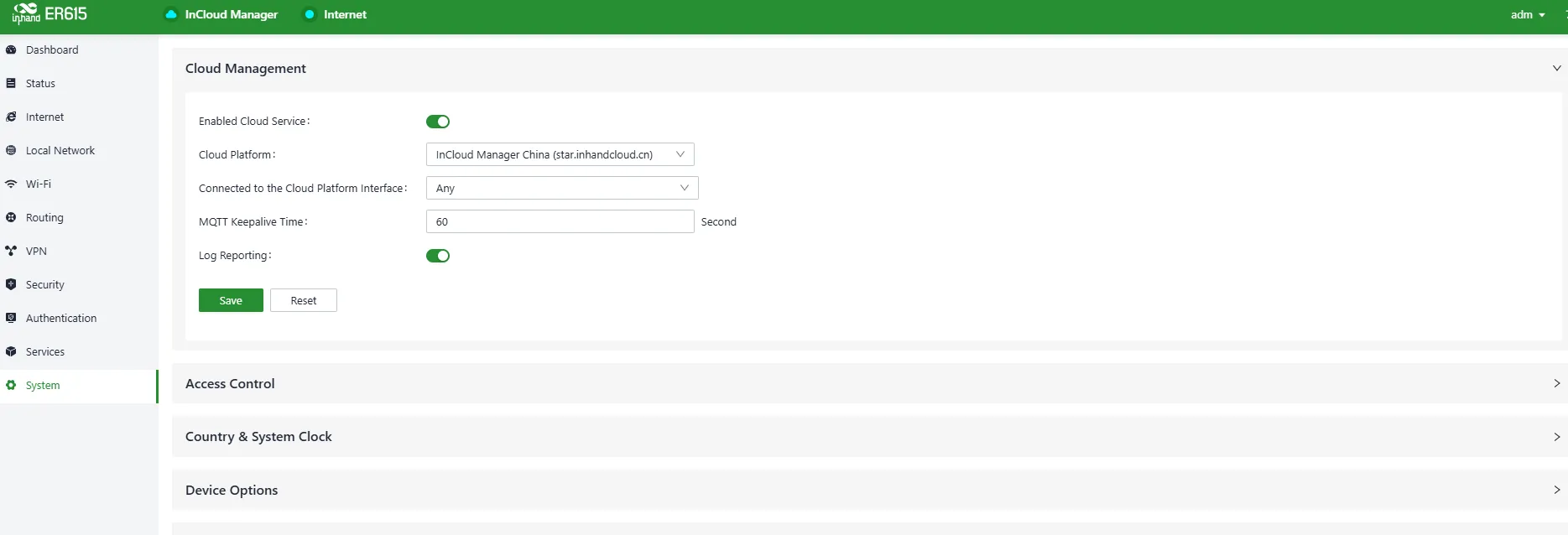This screenshot has width=1568, height=535.
Task: Click the Reset button
Action: point(304,300)
